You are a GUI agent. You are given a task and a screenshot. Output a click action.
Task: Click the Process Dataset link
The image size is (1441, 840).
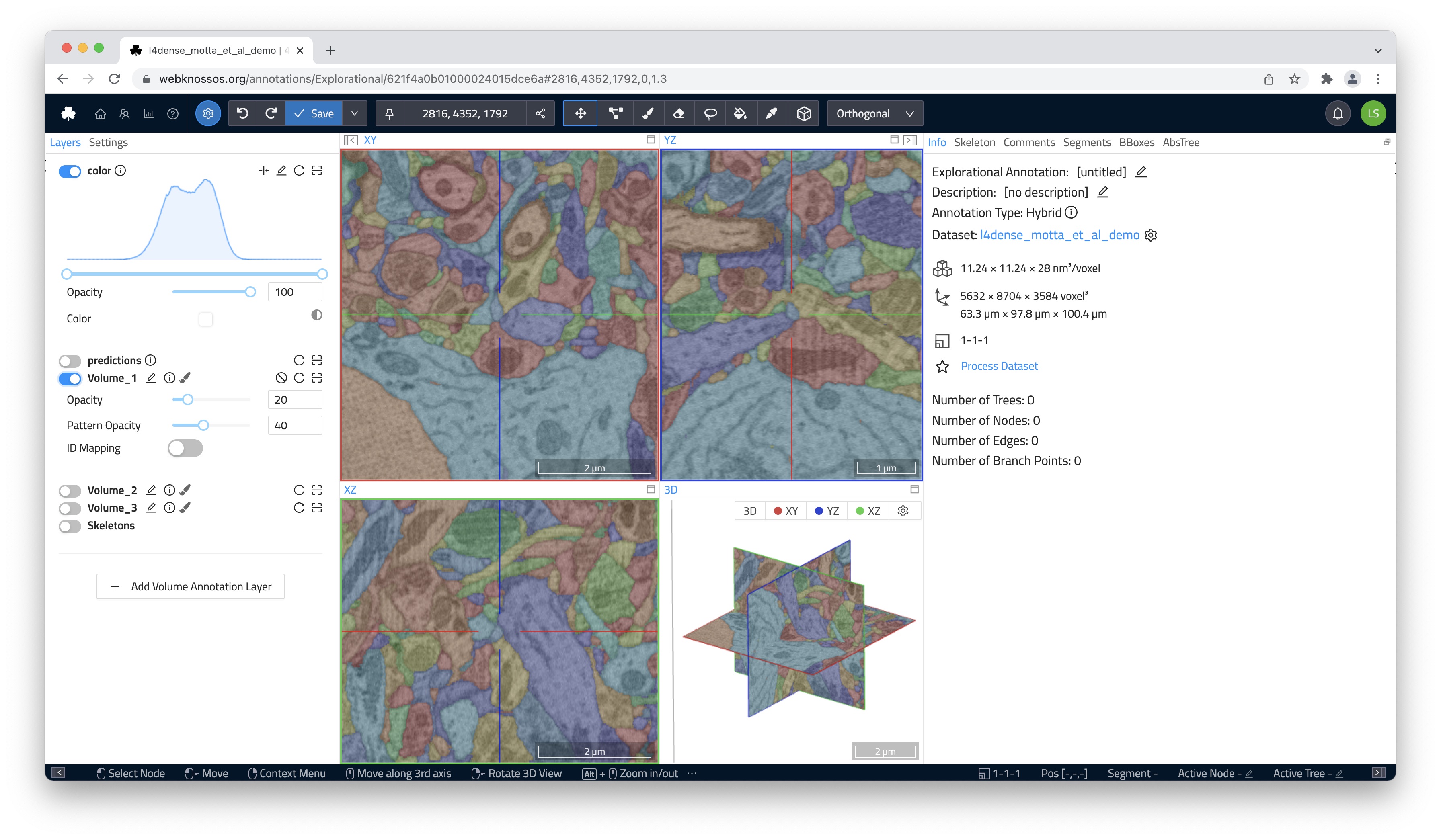pos(999,366)
